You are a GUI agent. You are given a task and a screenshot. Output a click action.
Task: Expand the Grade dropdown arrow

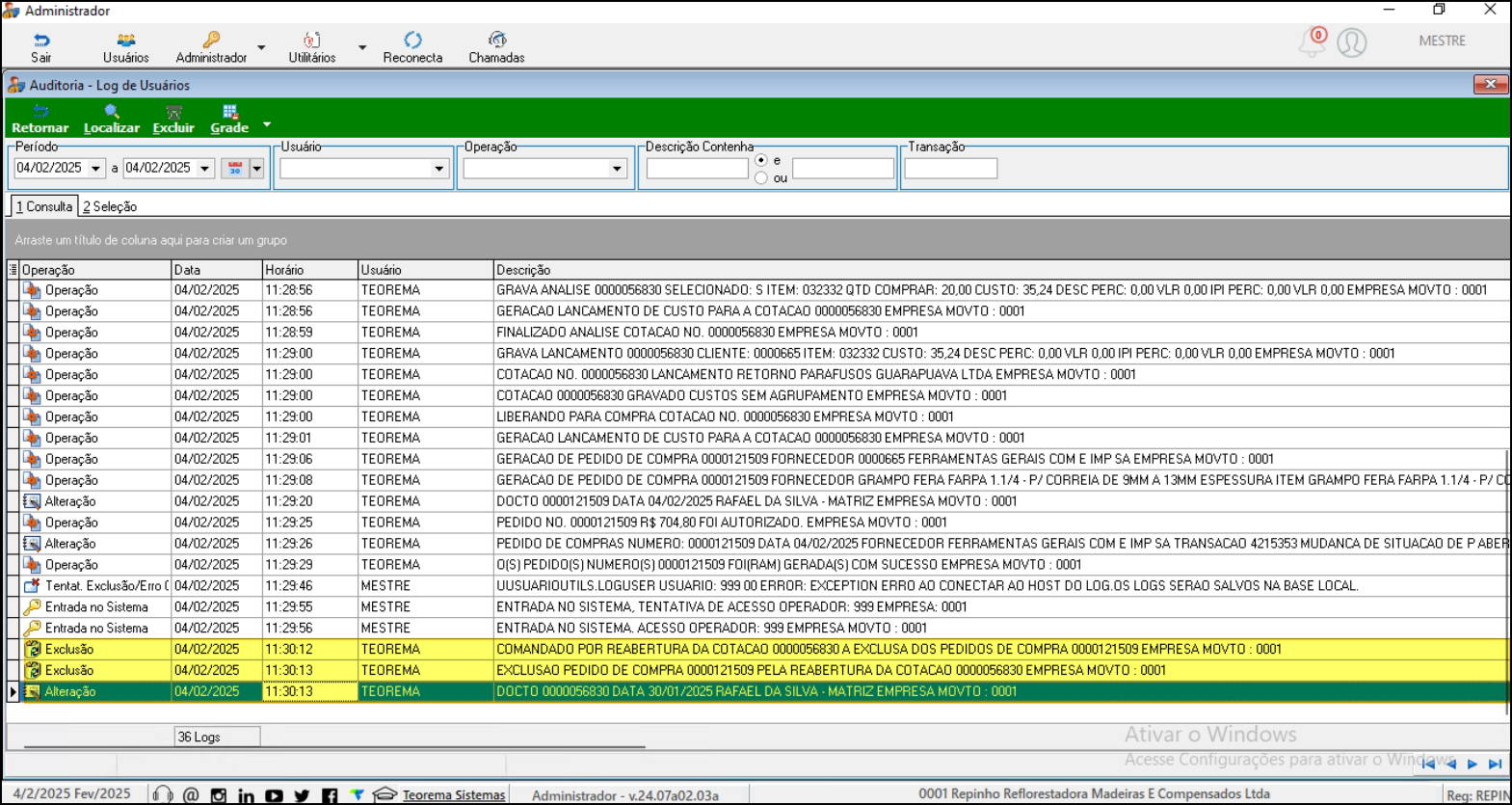267,124
